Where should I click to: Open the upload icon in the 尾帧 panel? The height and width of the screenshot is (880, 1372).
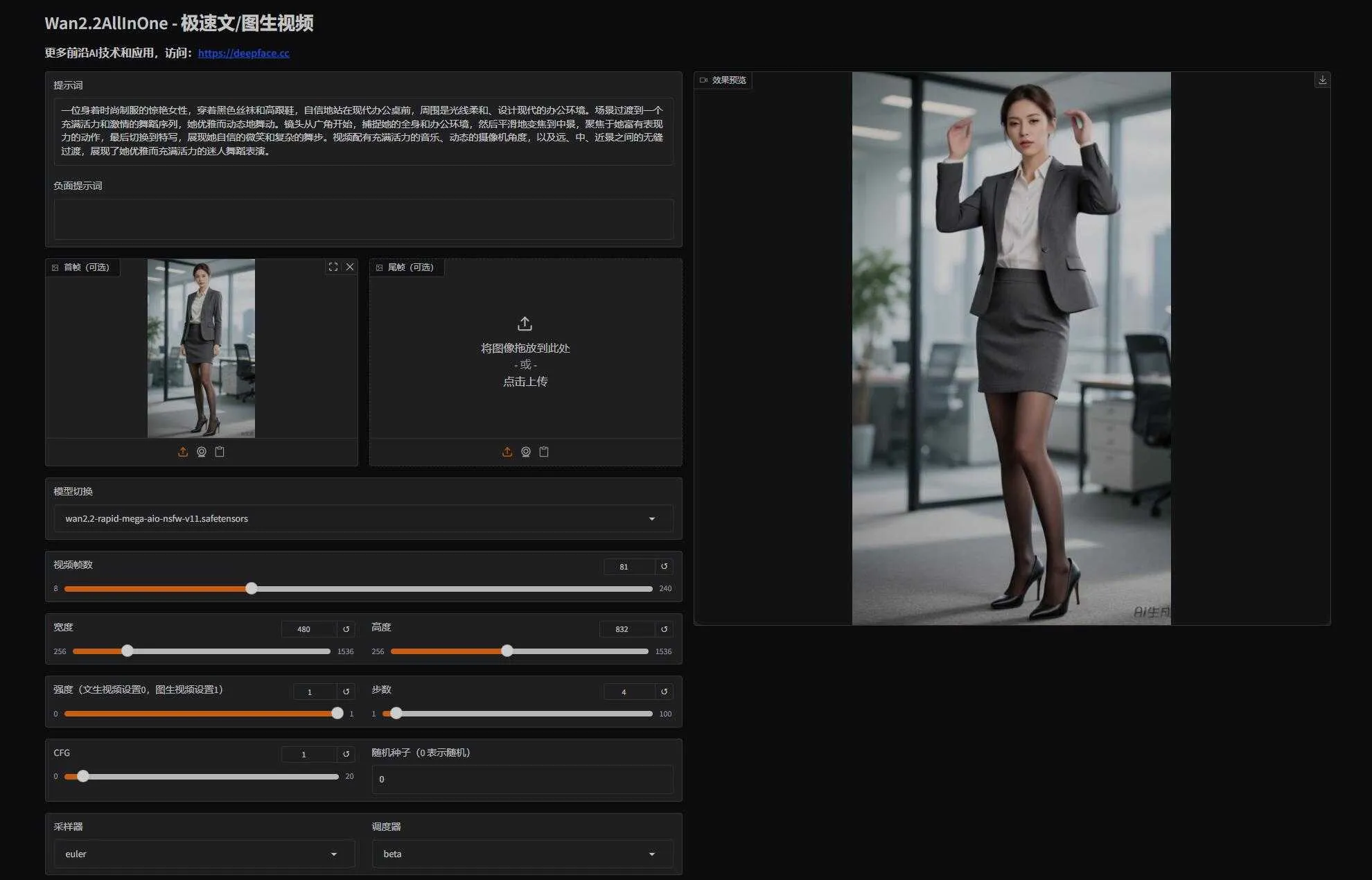[507, 451]
